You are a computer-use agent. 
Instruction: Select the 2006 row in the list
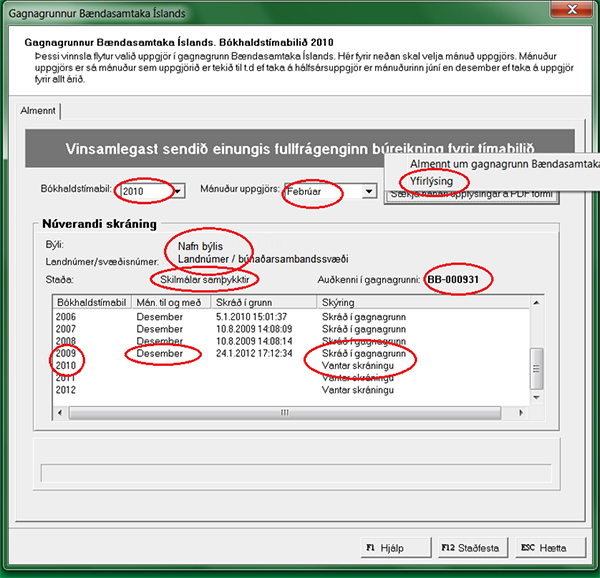click(x=291, y=317)
